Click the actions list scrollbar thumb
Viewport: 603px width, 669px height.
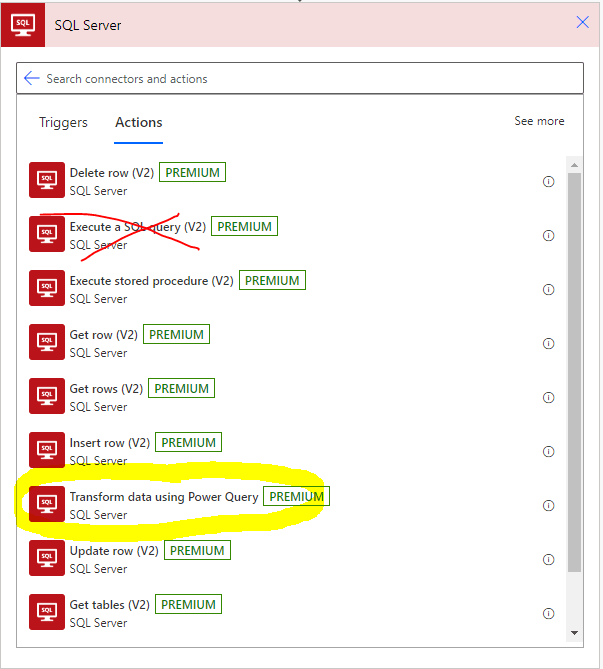[x=574, y=372]
